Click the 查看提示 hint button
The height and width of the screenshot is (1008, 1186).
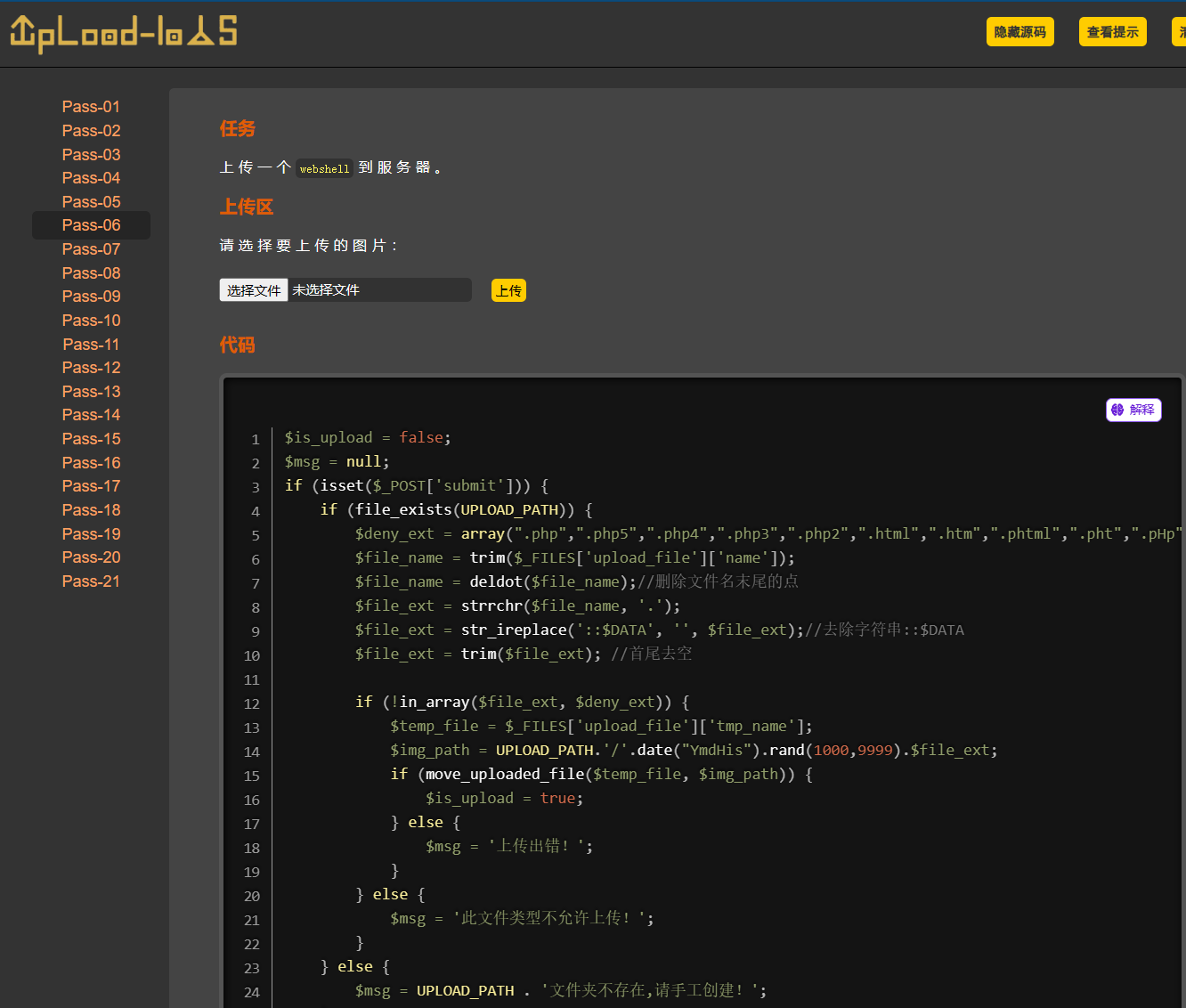click(1112, 32)
